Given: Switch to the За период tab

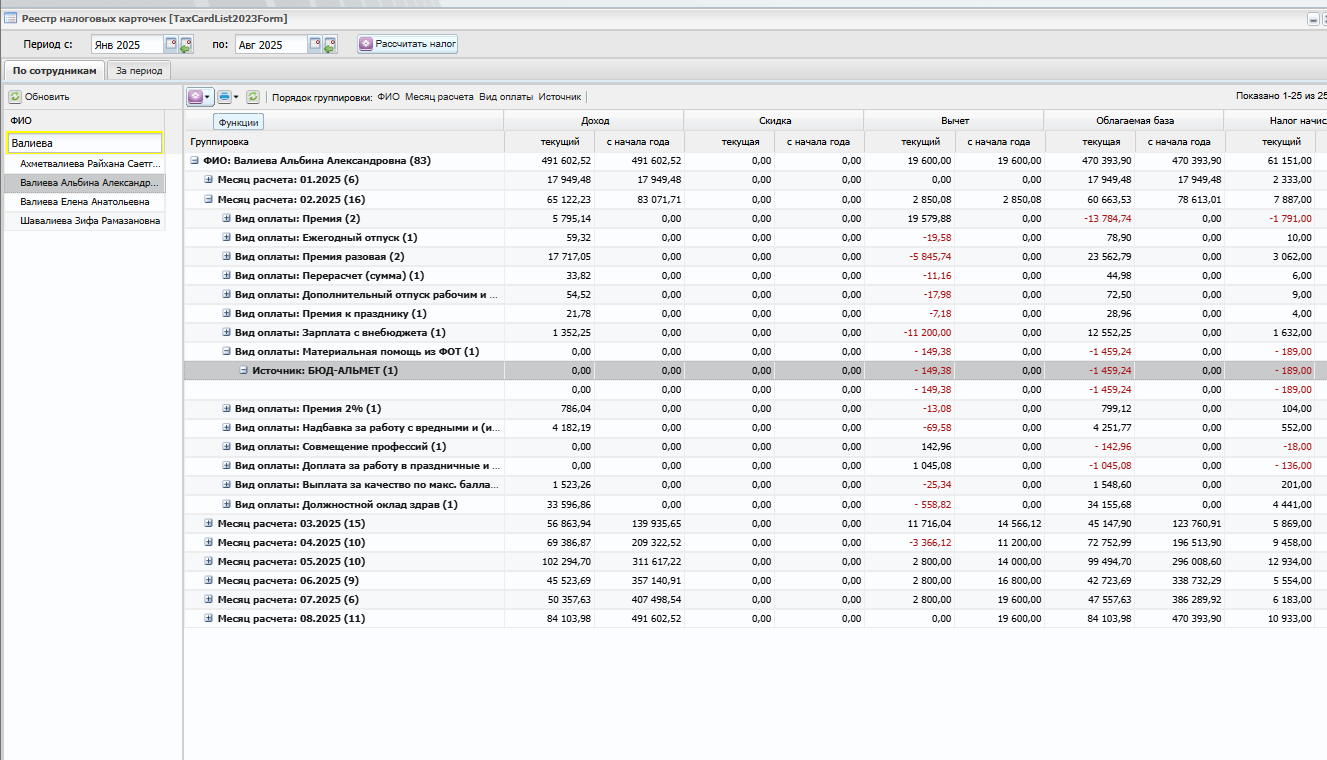Looking at the screenshot, I should click(x=139, y=71).
